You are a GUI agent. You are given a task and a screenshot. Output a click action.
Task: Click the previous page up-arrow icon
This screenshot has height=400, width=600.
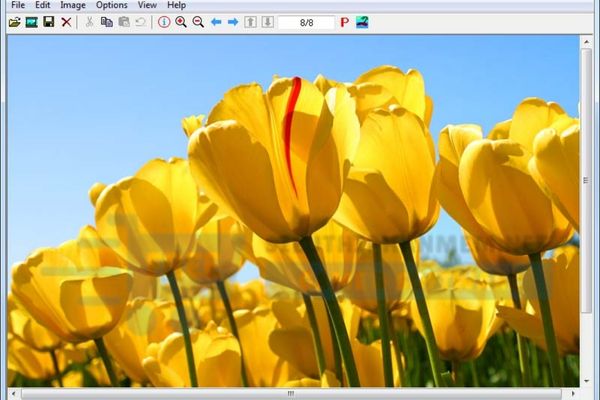tap(251, 22)
